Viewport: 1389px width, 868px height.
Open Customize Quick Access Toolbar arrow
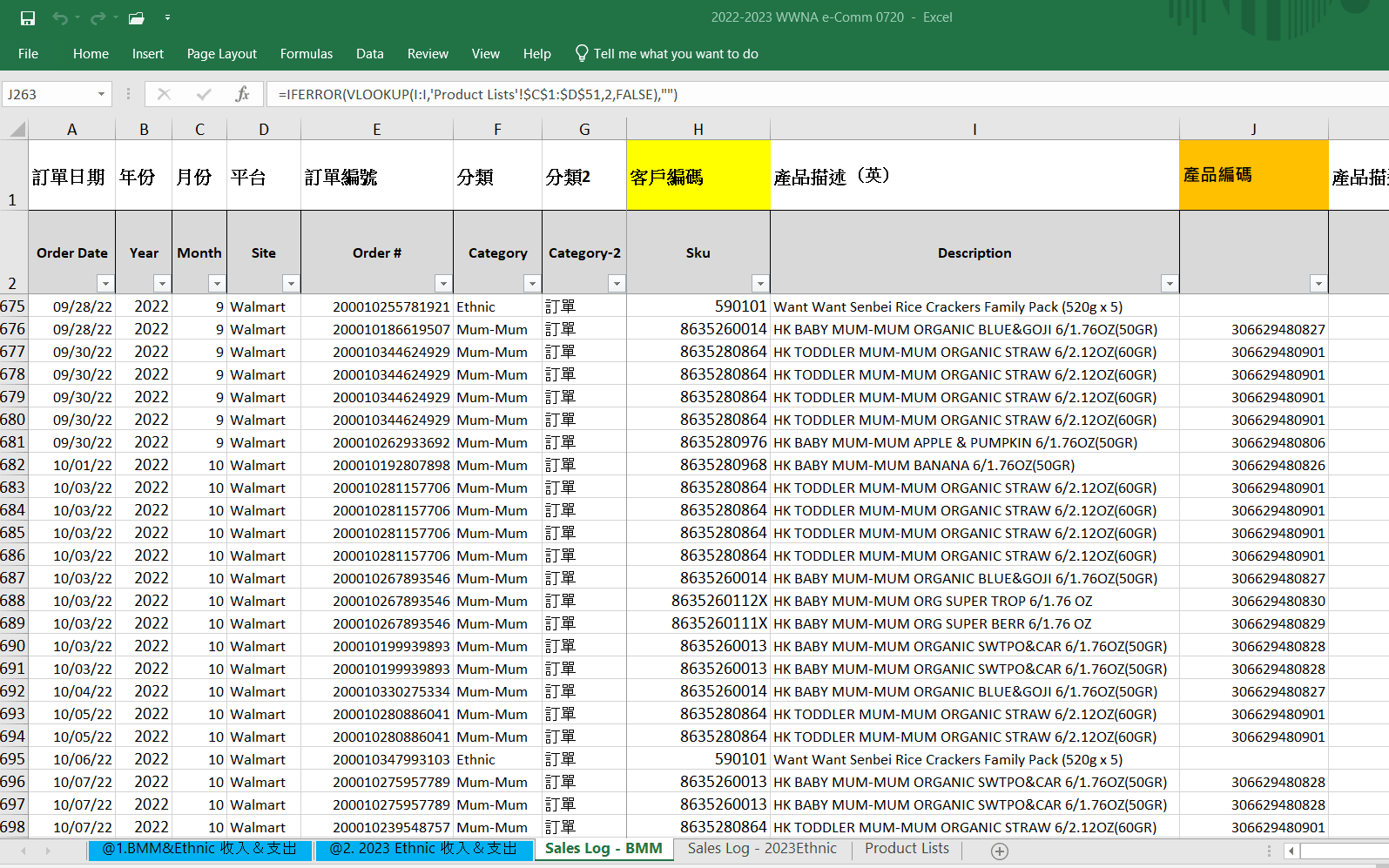click(x=167, y=17)
